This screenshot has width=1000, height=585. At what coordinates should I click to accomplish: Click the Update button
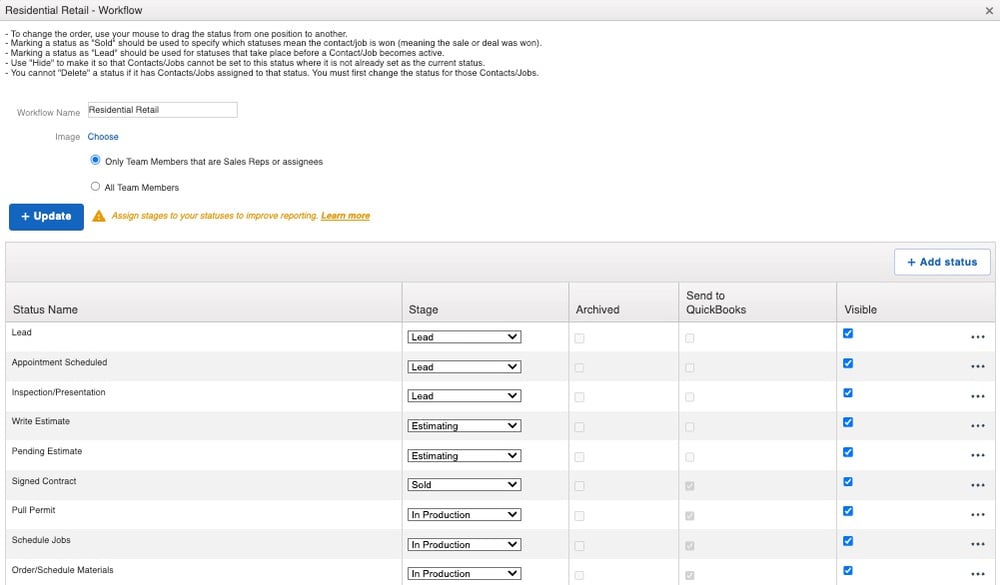(46, 216)
